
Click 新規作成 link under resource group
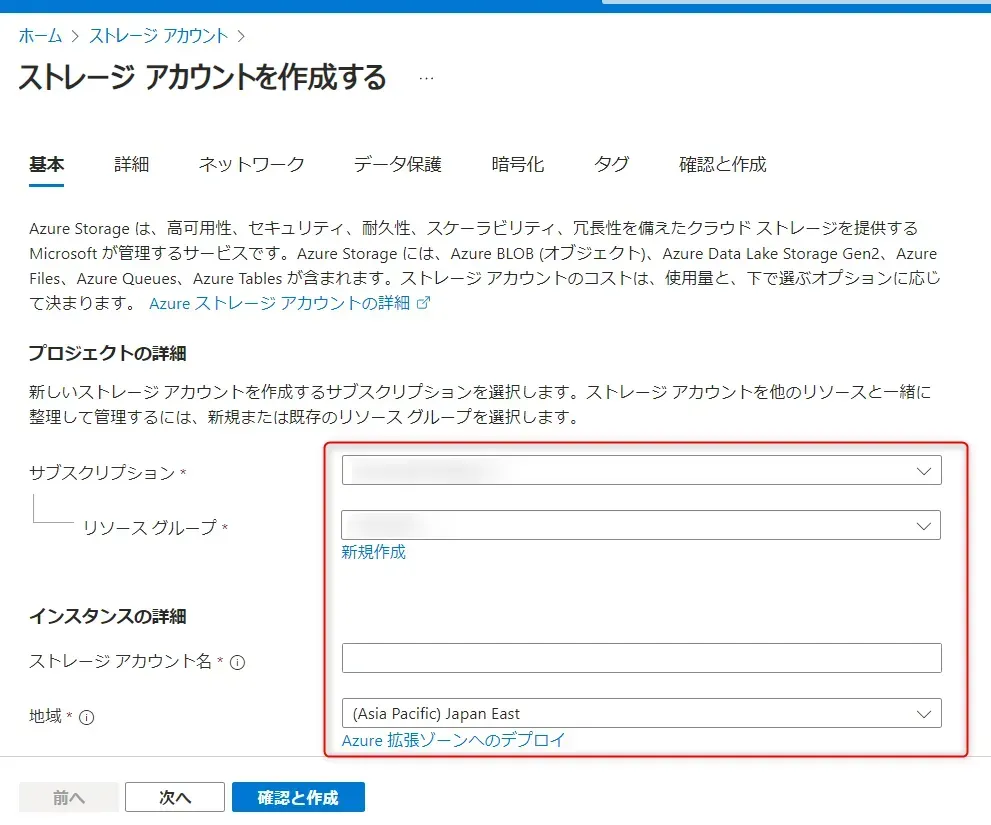373,552
